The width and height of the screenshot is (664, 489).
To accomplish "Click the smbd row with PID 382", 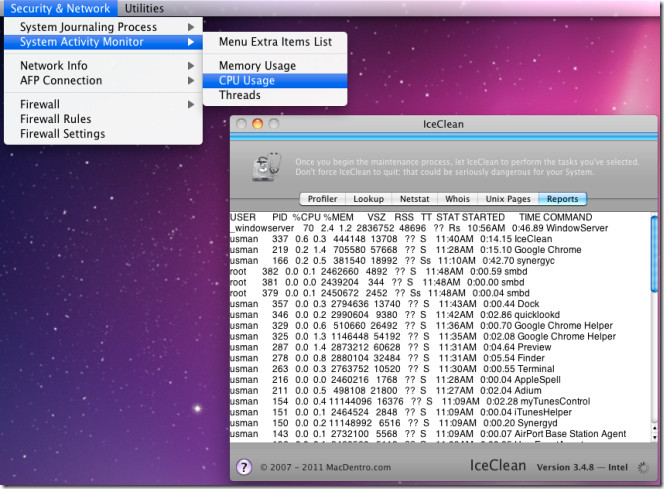I will coord(440,271).
